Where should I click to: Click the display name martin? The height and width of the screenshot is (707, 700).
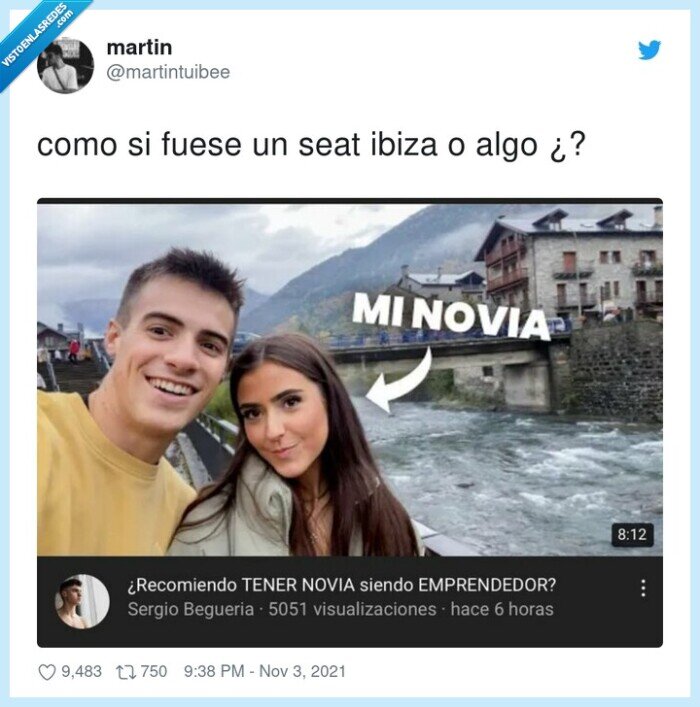point(139,47)
